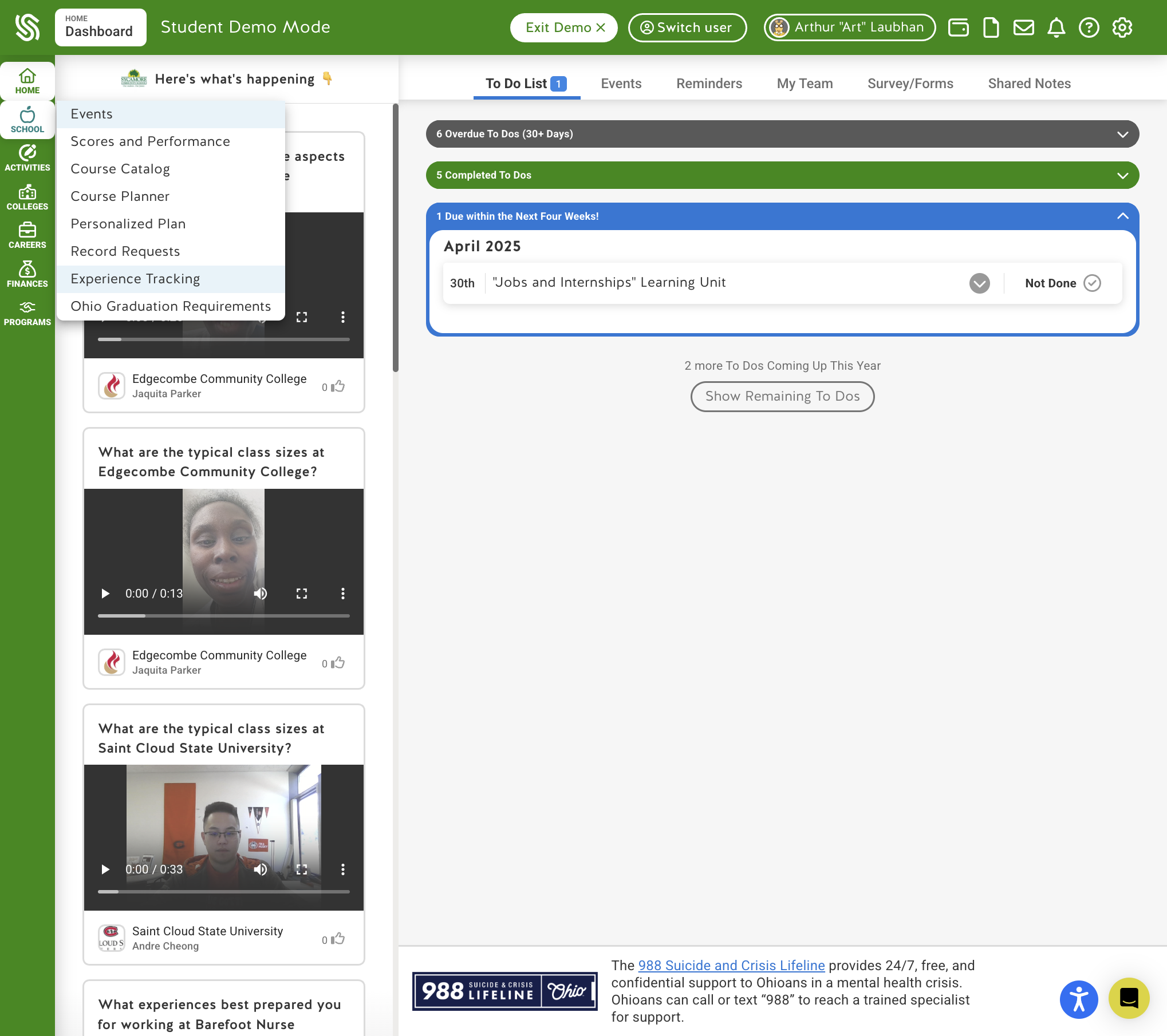The height and width of the screenshot is (1036, 1167).
Task: Open the Careers sidebar section
Action: pos(27,235)
